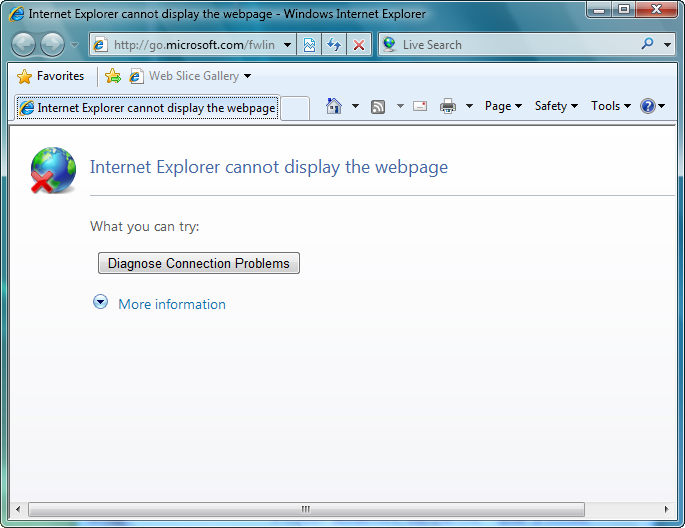Select the 'Internet Explorer cannot display' tab
This screenshot has height=528, width=685.
pyautogui.click(x=147, y=107)
